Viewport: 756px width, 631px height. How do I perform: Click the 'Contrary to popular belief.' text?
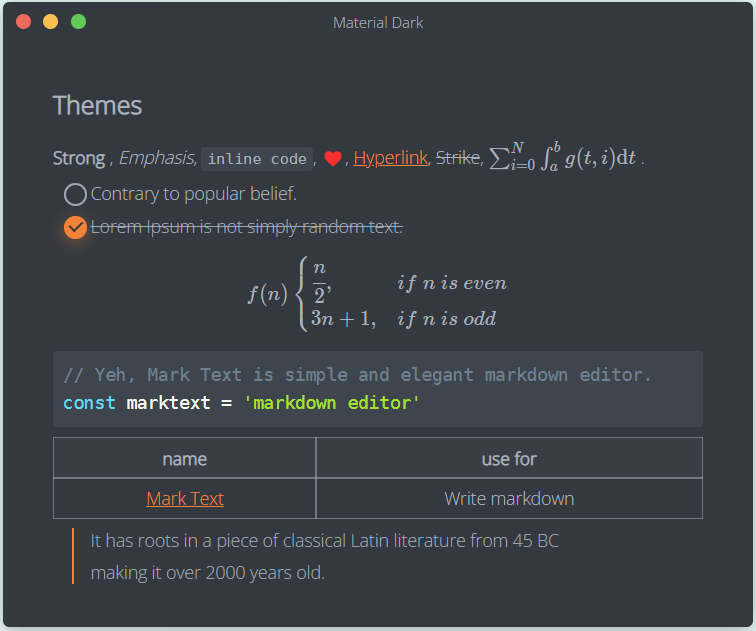point(193,194)
